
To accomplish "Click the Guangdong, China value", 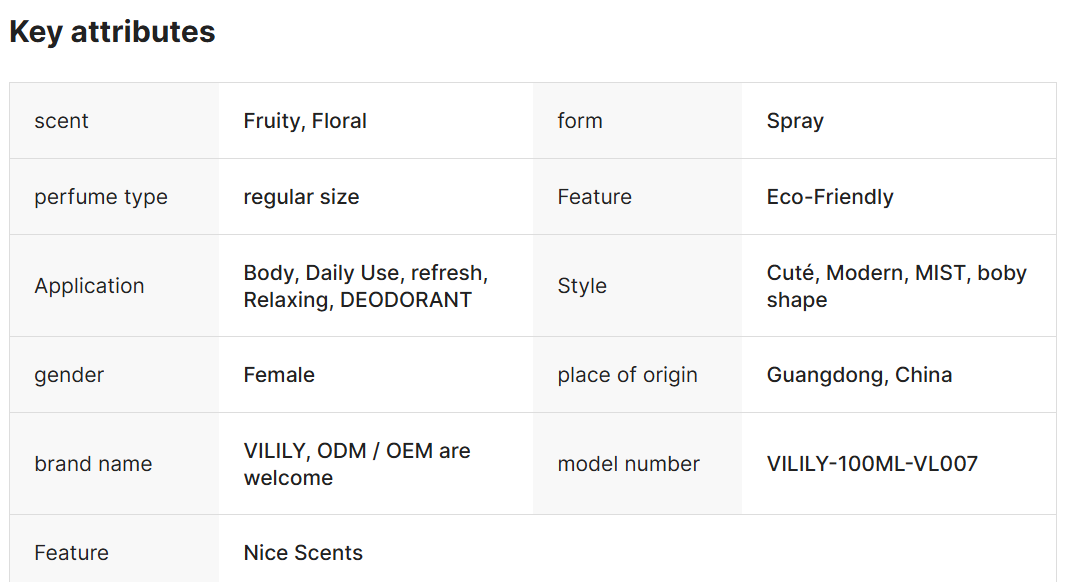I will (859, 375).
